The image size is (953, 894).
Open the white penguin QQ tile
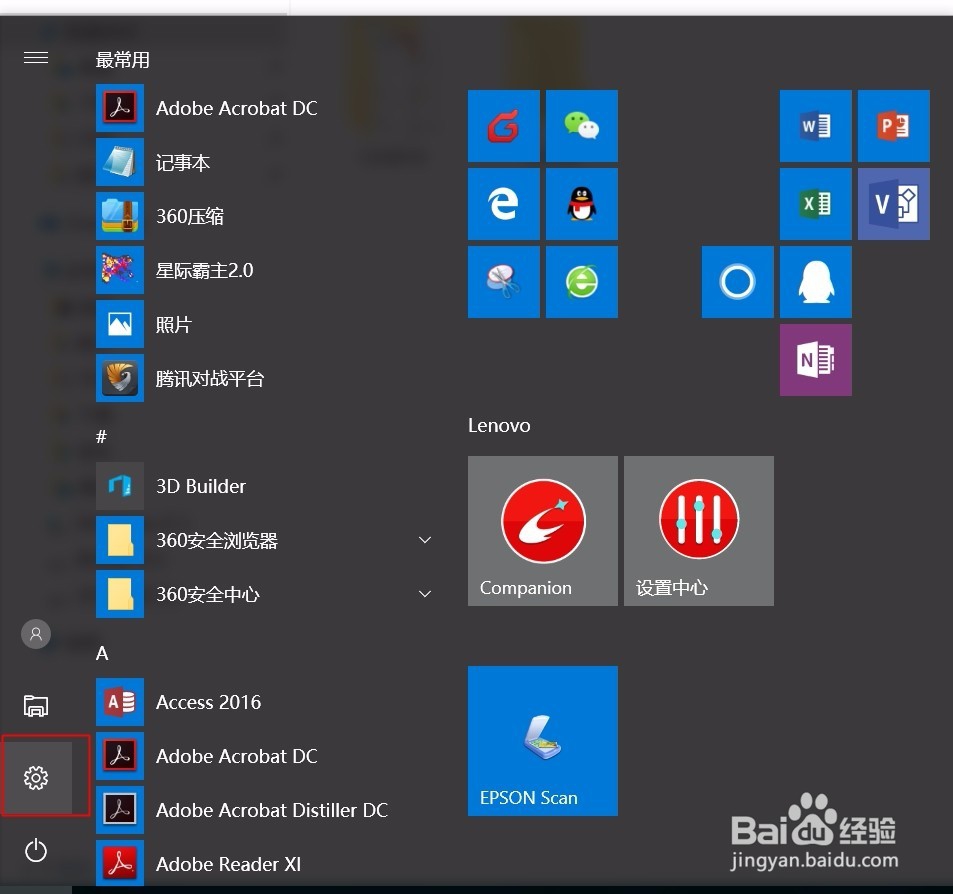click(x=816, y=282)
